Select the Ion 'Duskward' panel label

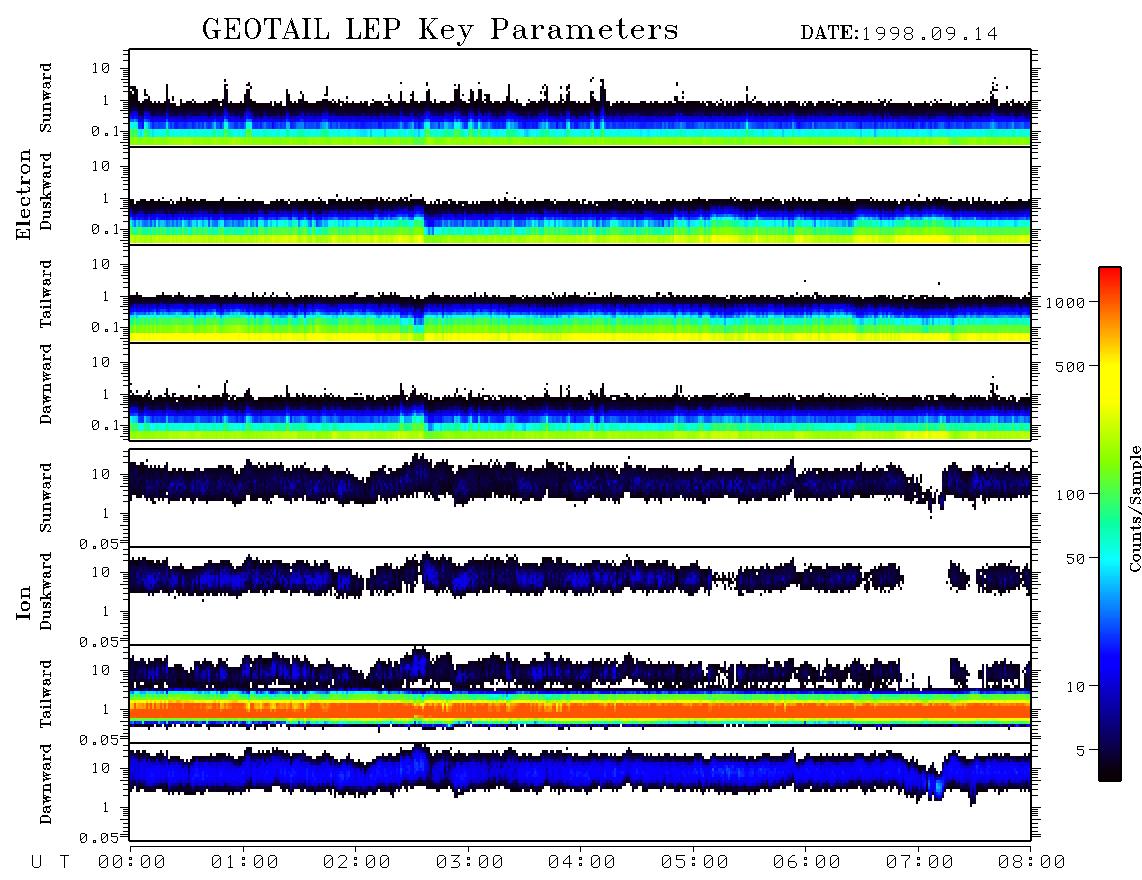pos(46,591)
